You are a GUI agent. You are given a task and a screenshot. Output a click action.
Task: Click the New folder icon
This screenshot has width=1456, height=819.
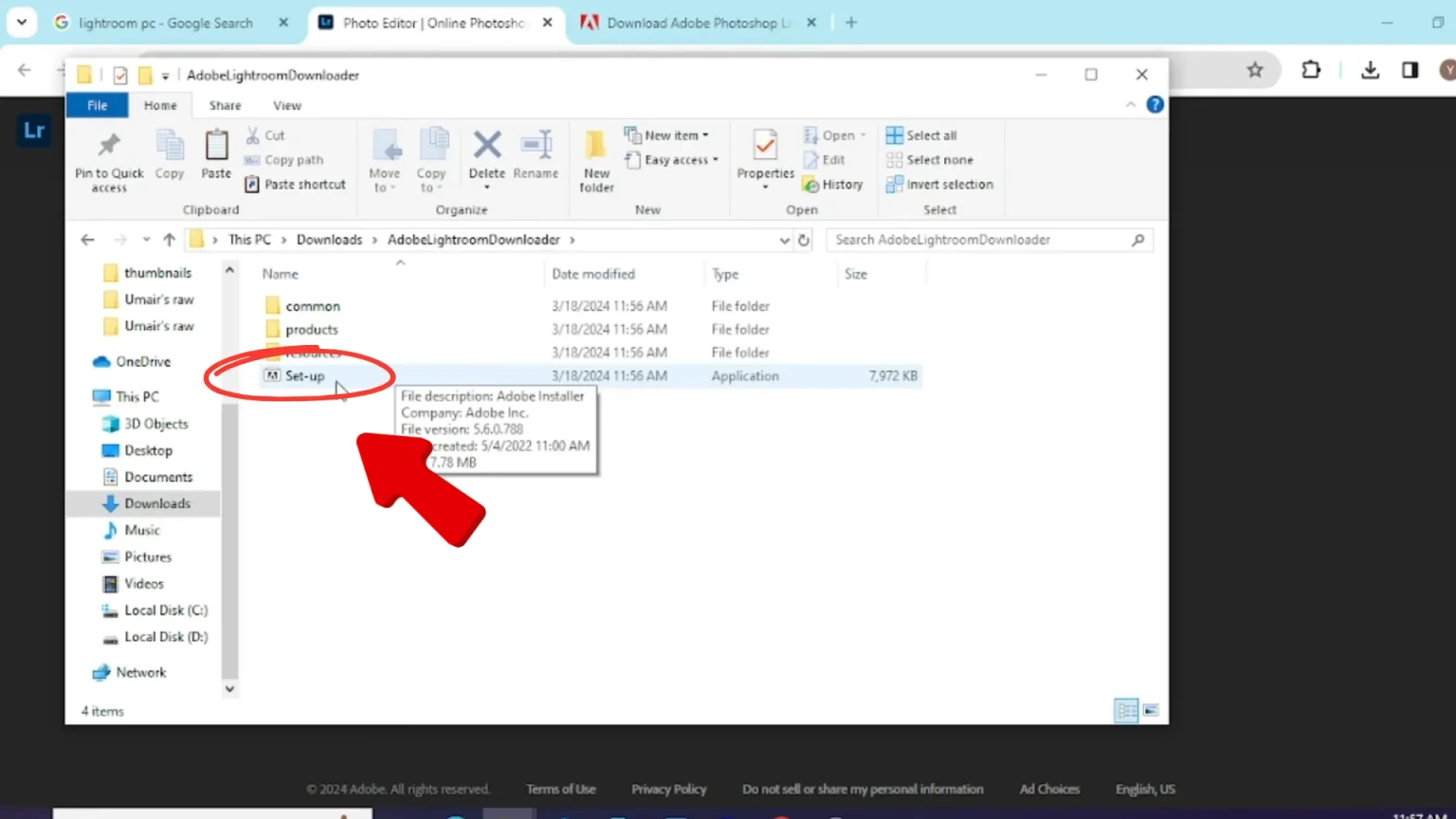[x=596, y=146]
